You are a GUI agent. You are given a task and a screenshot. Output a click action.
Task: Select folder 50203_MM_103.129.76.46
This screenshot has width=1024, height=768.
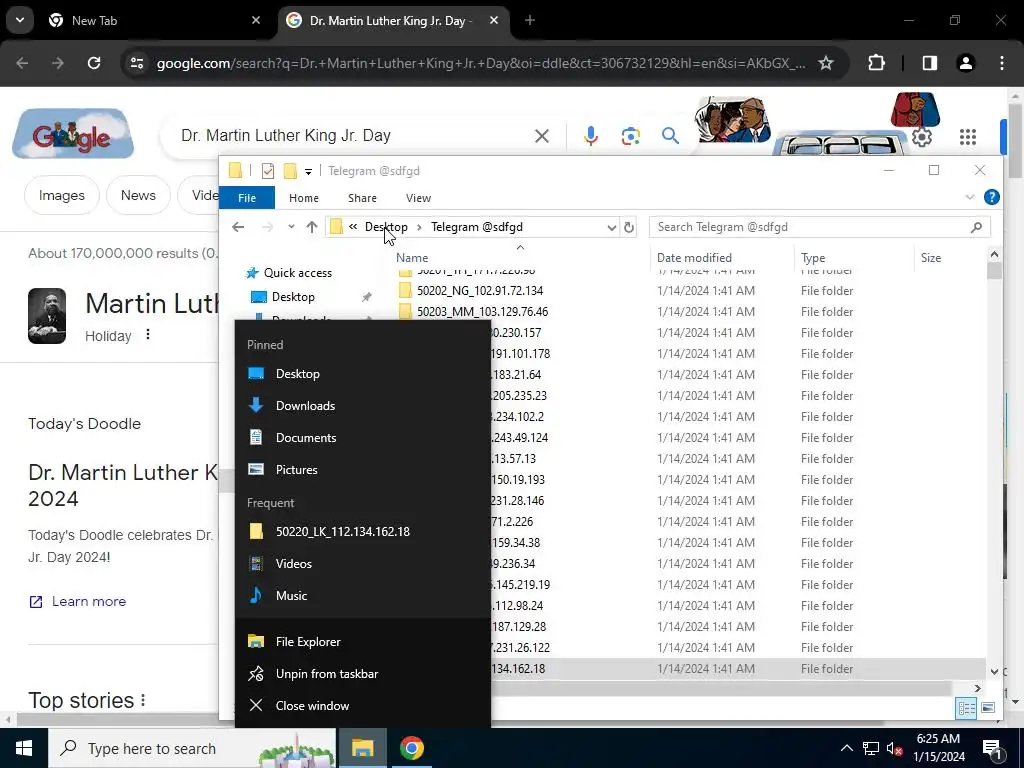483,312
